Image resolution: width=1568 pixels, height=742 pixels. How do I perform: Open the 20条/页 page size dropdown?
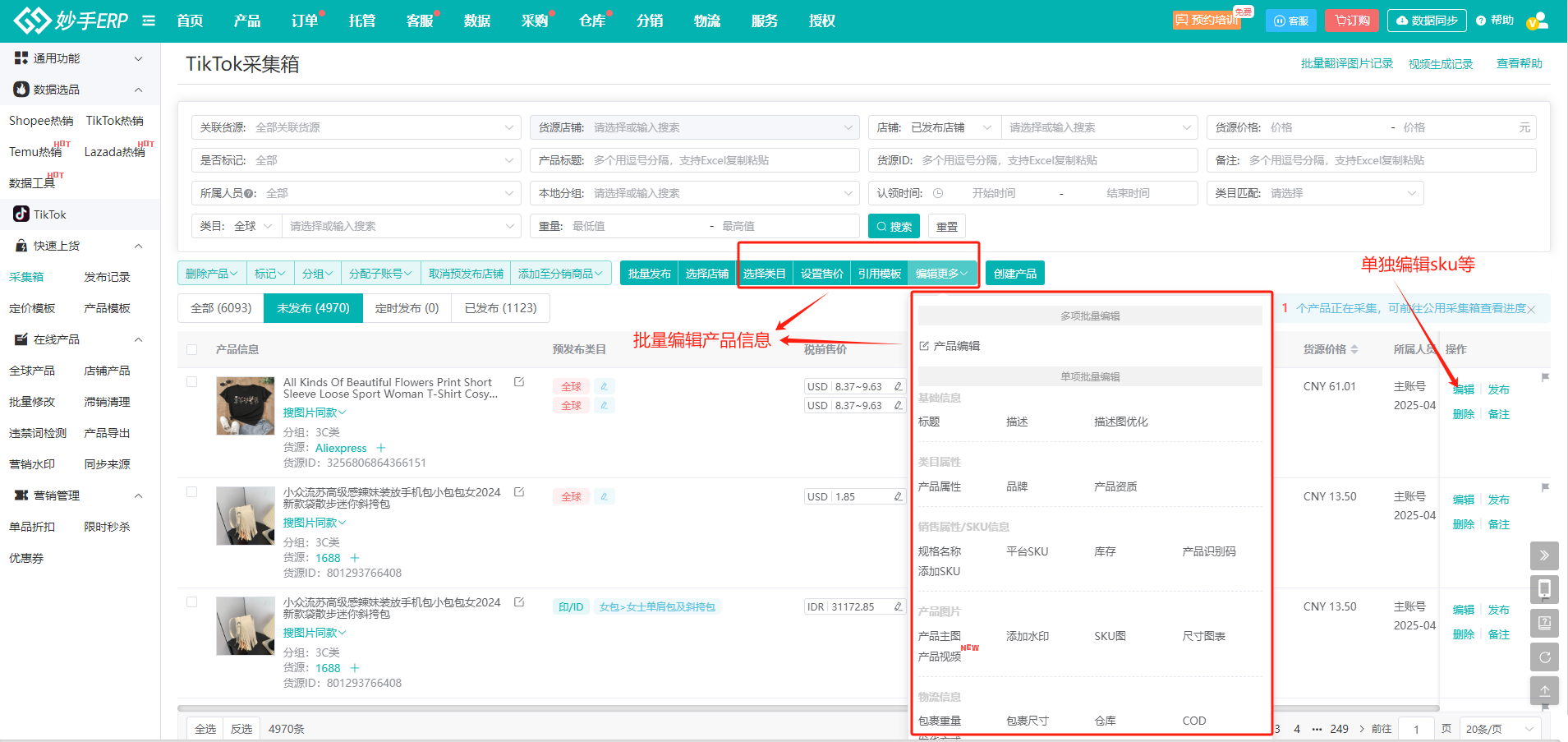[x=1499, y=729]
